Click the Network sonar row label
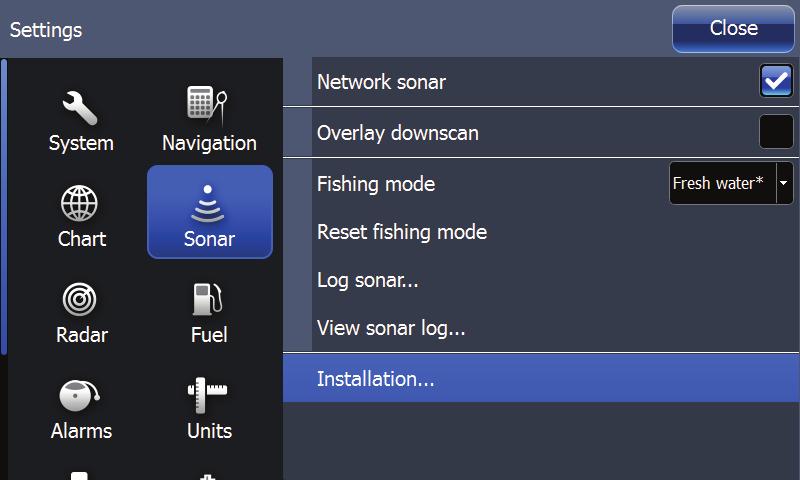 point(382,82)
